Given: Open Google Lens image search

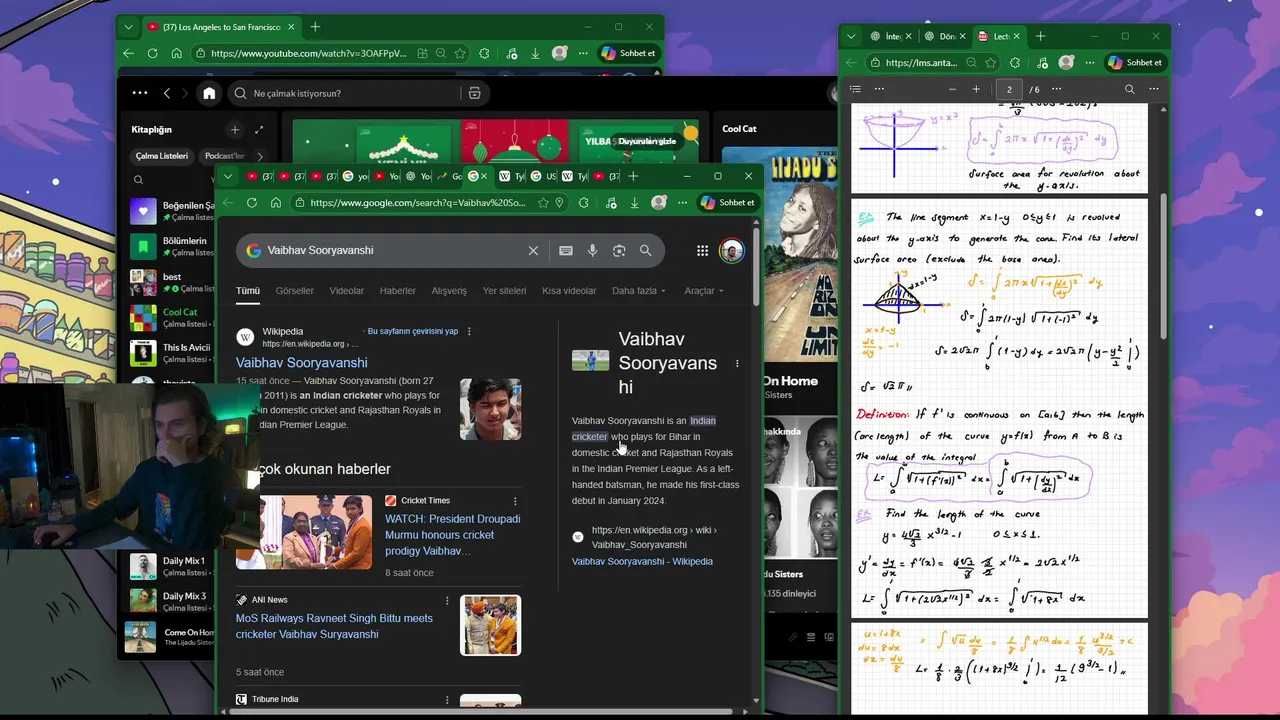Looking at the screenshot, I should (x=619, y=251).
